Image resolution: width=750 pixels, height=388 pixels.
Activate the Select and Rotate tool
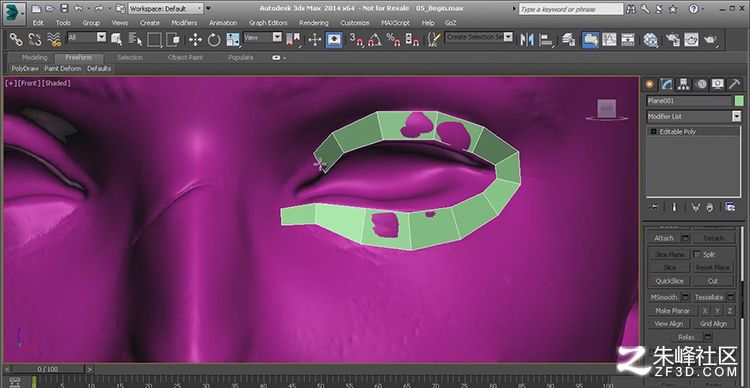[x=214, y=40]
